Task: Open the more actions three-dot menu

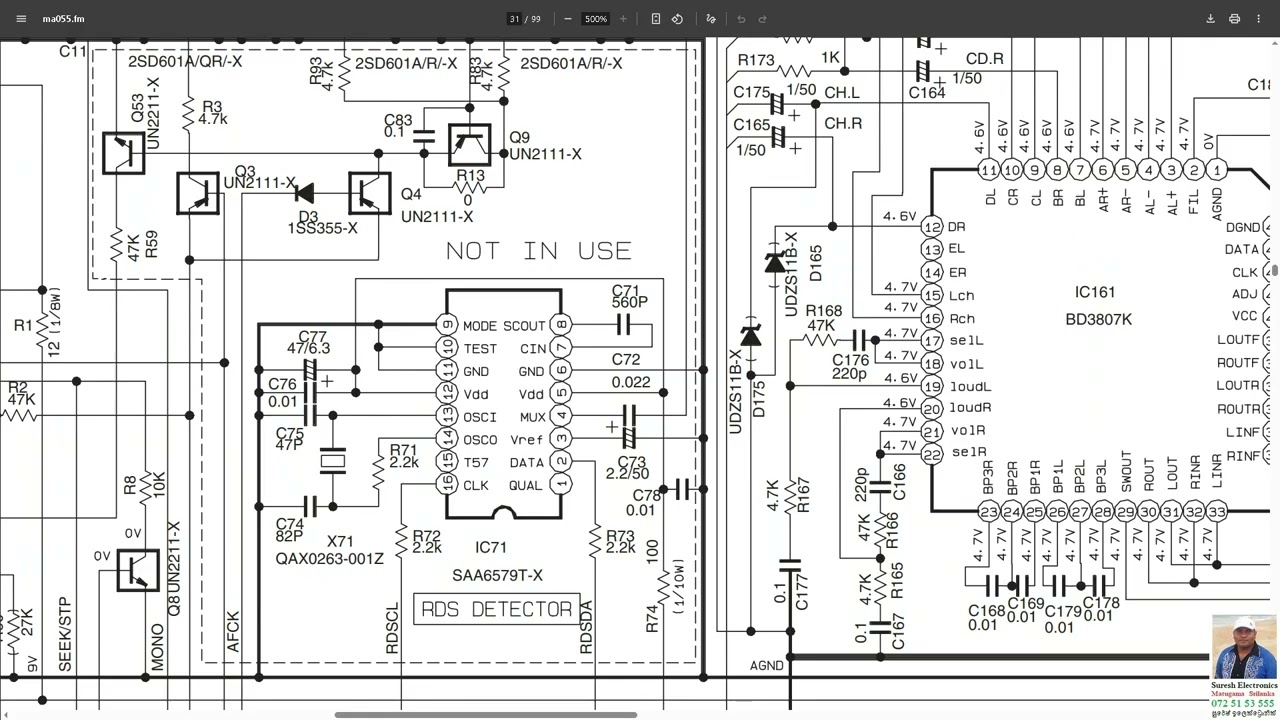Action: tap(1258, 19)
